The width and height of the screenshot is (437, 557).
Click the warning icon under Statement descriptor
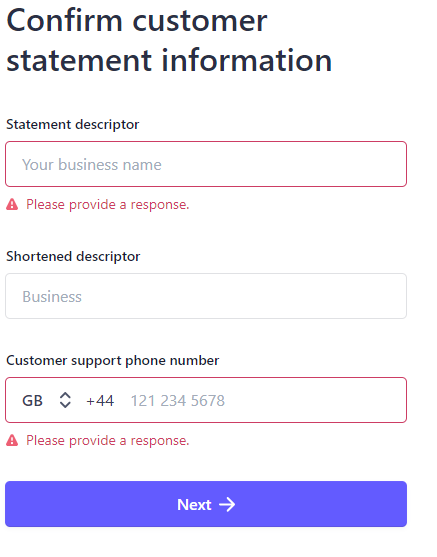pyautogui.click(x=12, y=205)
